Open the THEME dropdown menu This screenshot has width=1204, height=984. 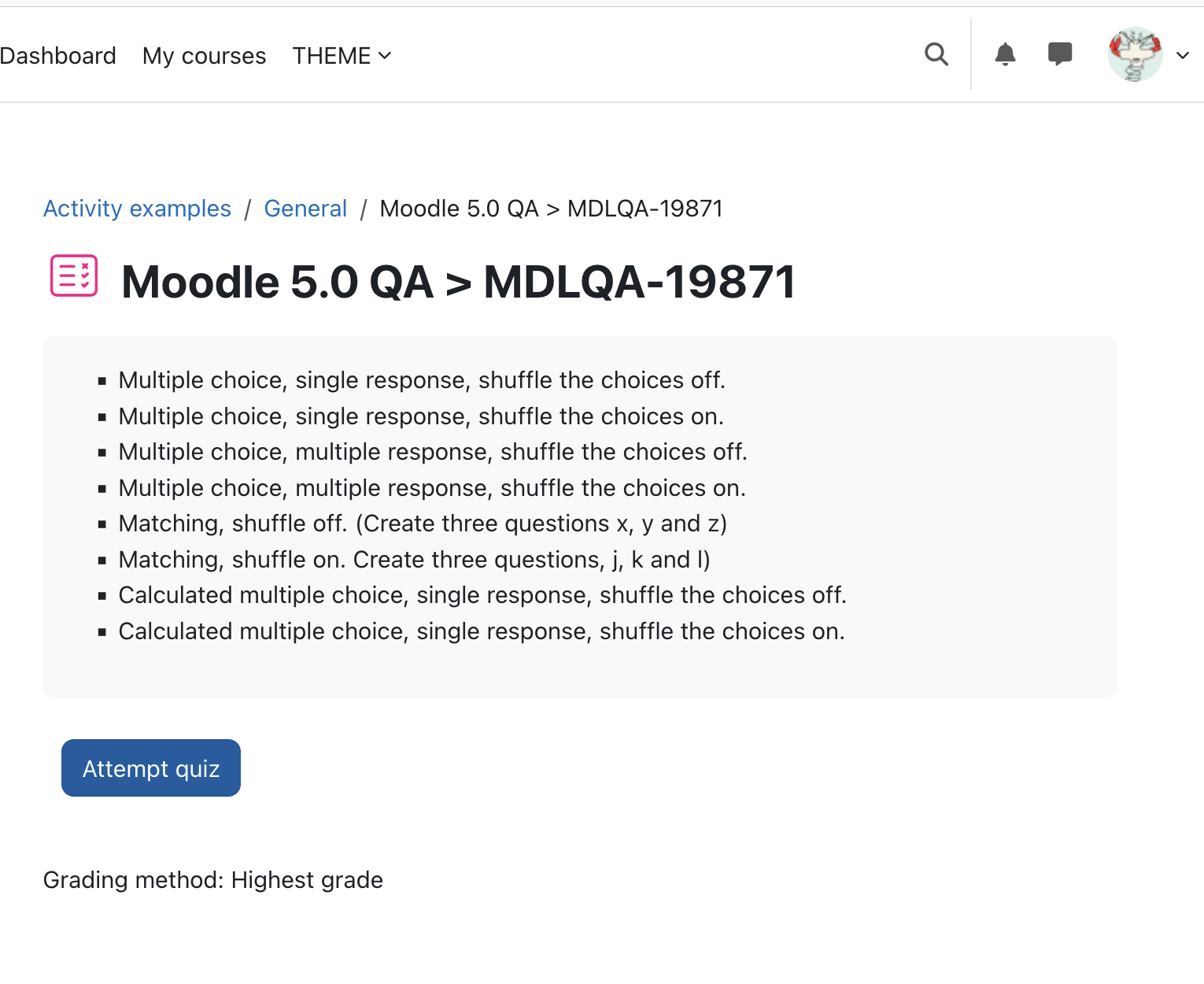tap(342, 56)
